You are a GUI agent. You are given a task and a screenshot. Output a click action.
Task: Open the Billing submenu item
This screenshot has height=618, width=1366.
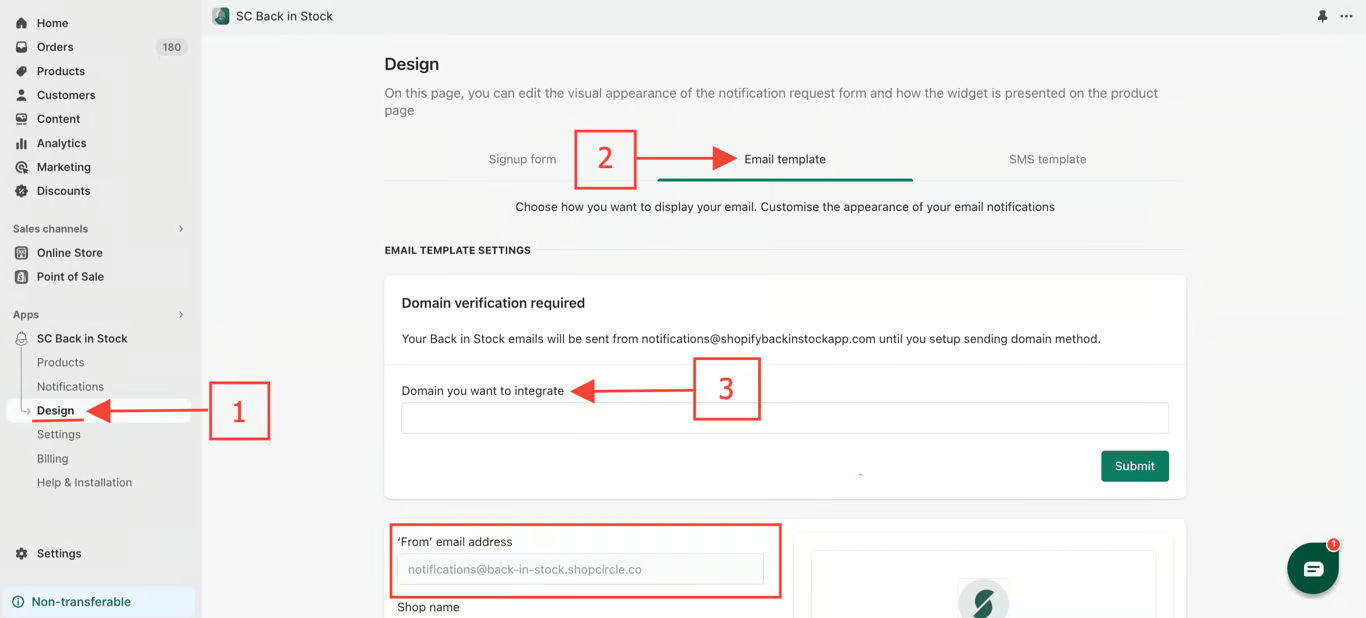(53, 459)
